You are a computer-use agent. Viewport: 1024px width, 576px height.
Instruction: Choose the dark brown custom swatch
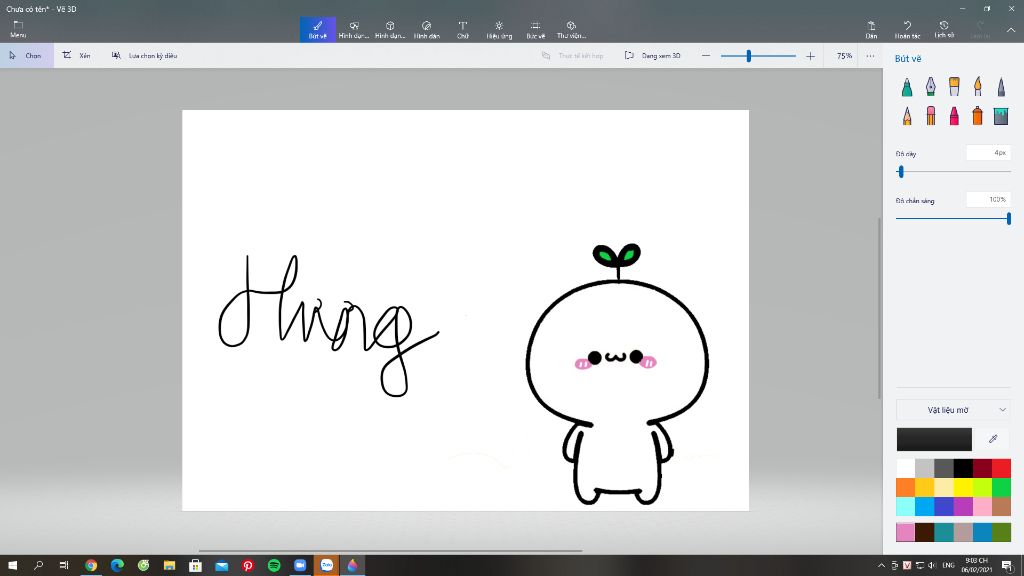point(924,532)
